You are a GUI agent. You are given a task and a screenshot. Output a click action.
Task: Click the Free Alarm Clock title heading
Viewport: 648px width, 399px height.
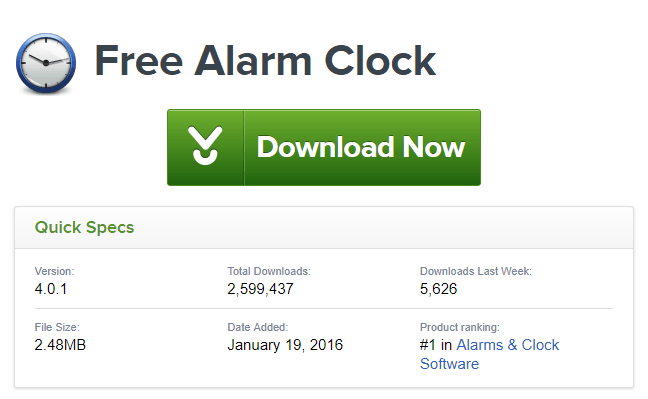[x=265, y=61]
